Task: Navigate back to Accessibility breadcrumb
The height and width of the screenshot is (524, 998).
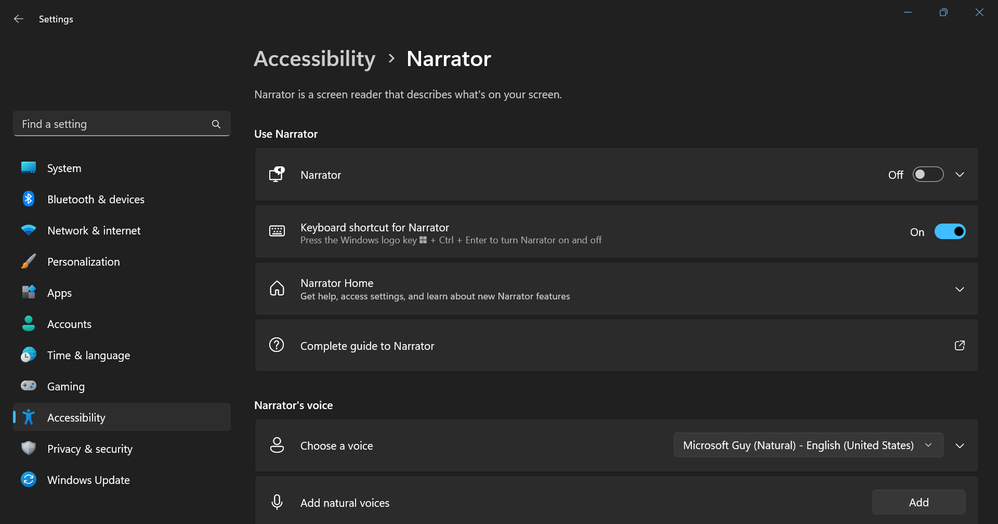Action: (x=314, y=59)
